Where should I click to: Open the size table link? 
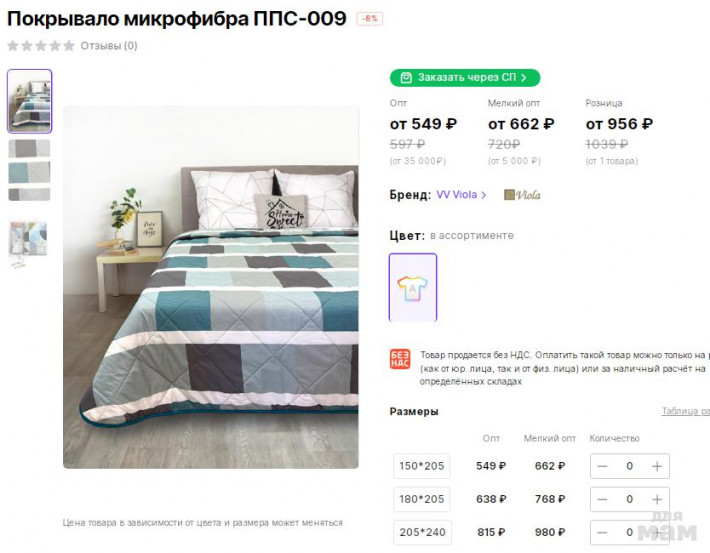click(x=686, y=411)
